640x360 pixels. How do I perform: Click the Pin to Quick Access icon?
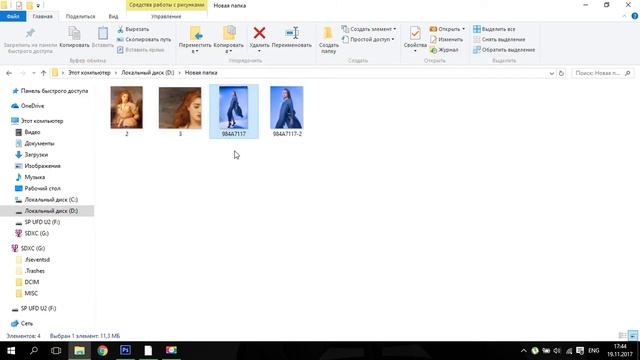[x=30, y=33]
